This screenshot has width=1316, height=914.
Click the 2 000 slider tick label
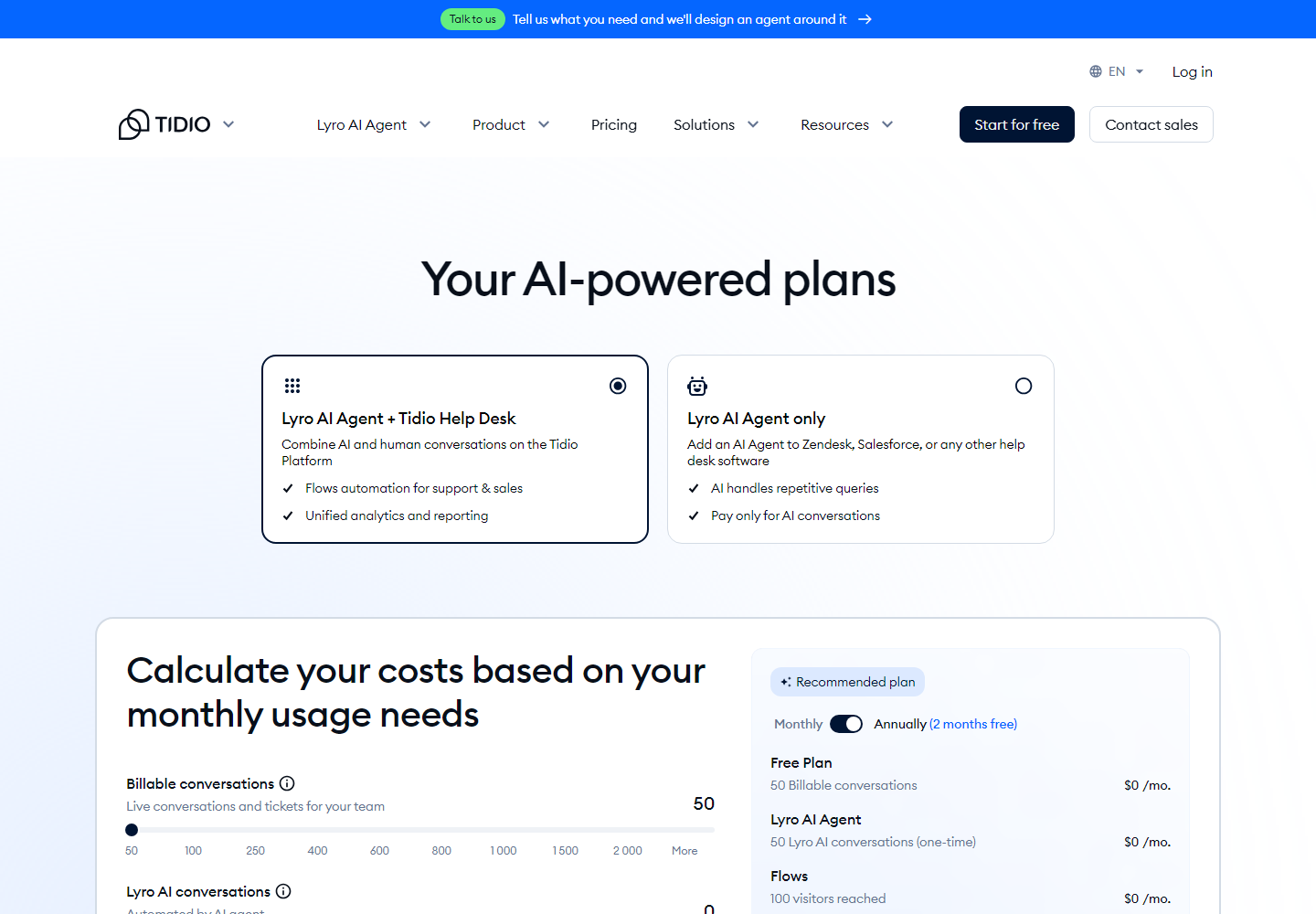[628, 850]
